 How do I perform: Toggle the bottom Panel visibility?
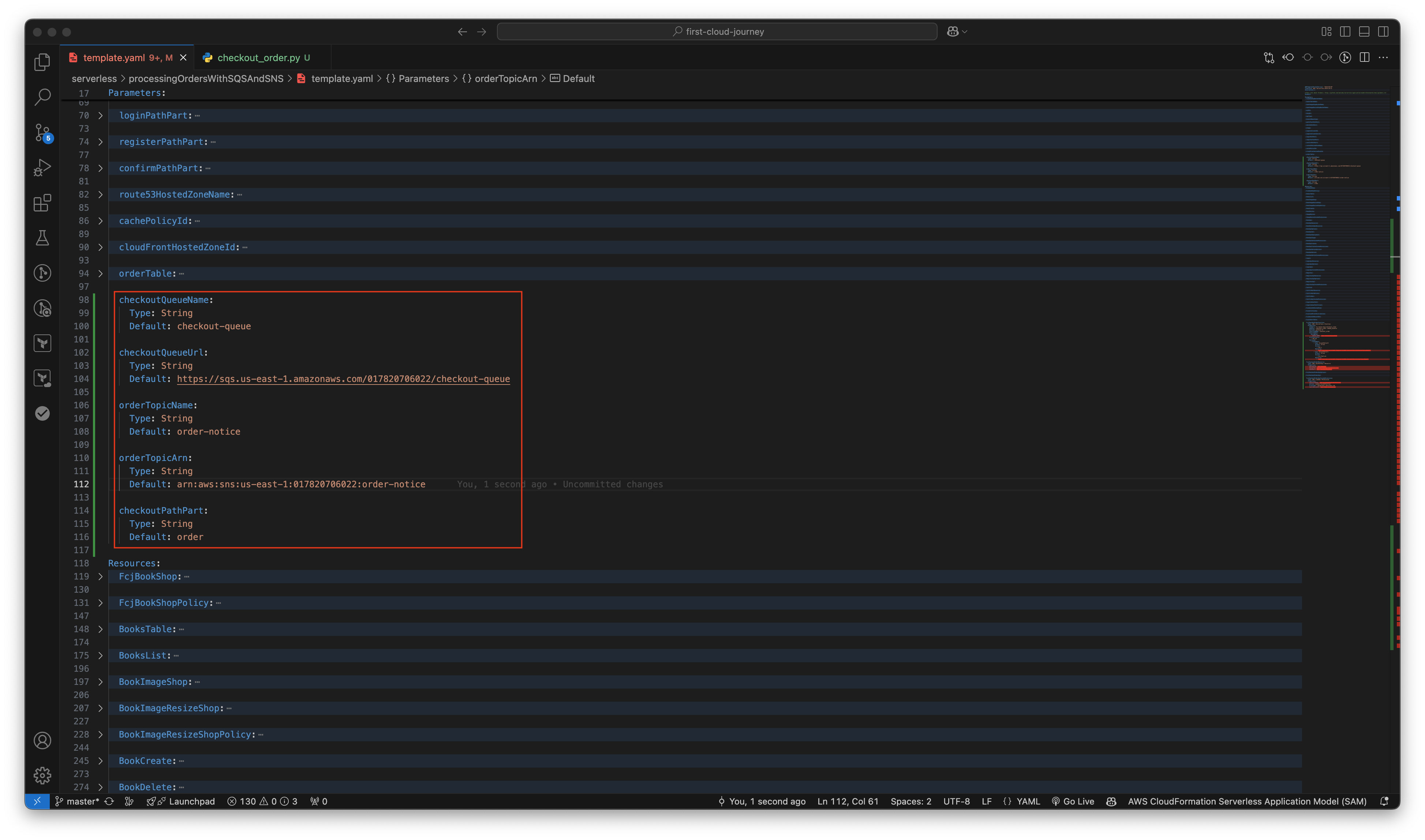click(1364, 32)
